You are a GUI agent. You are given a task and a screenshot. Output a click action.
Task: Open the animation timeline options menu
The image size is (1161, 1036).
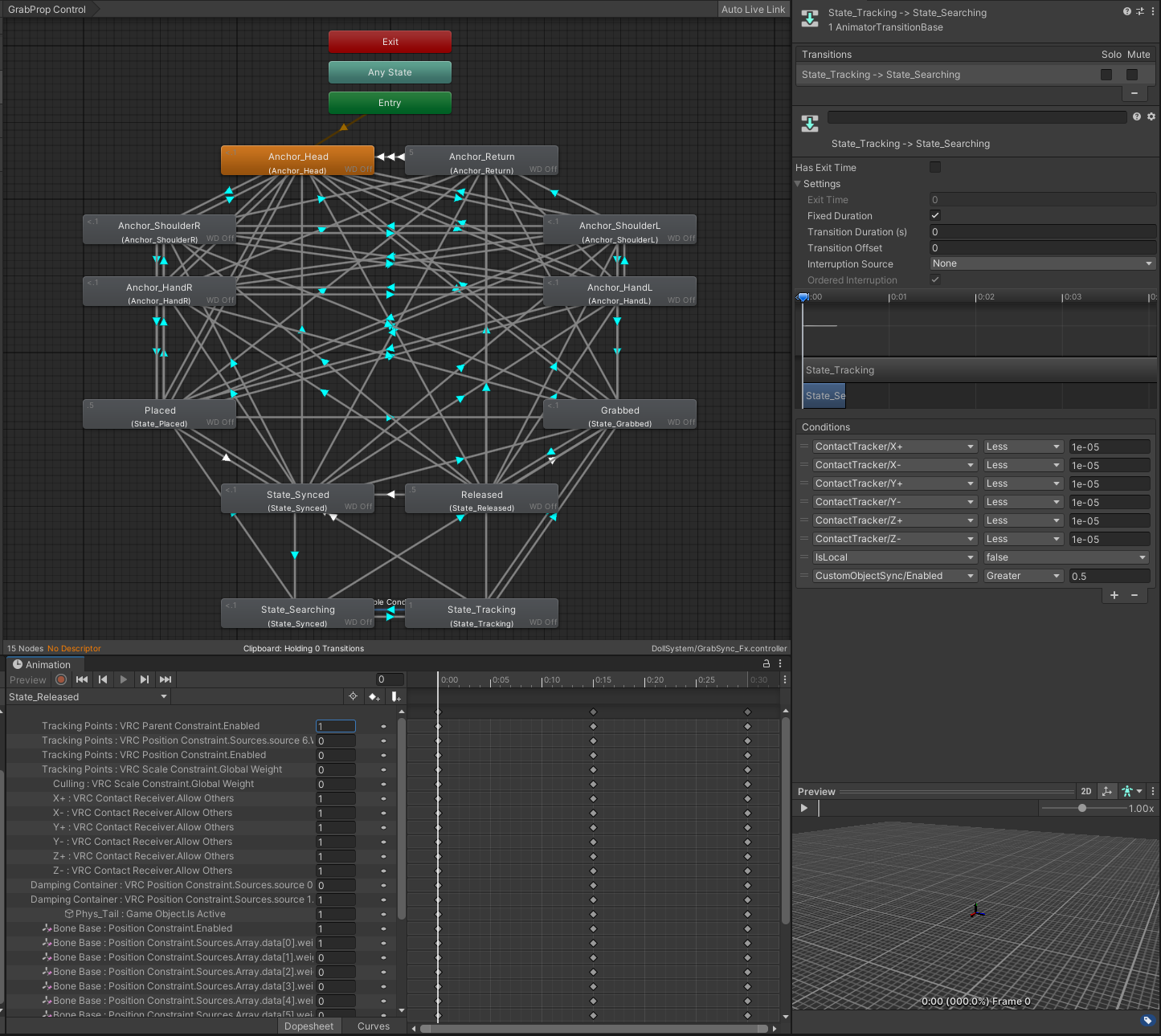pyautogui.click(x=785, y=679)
